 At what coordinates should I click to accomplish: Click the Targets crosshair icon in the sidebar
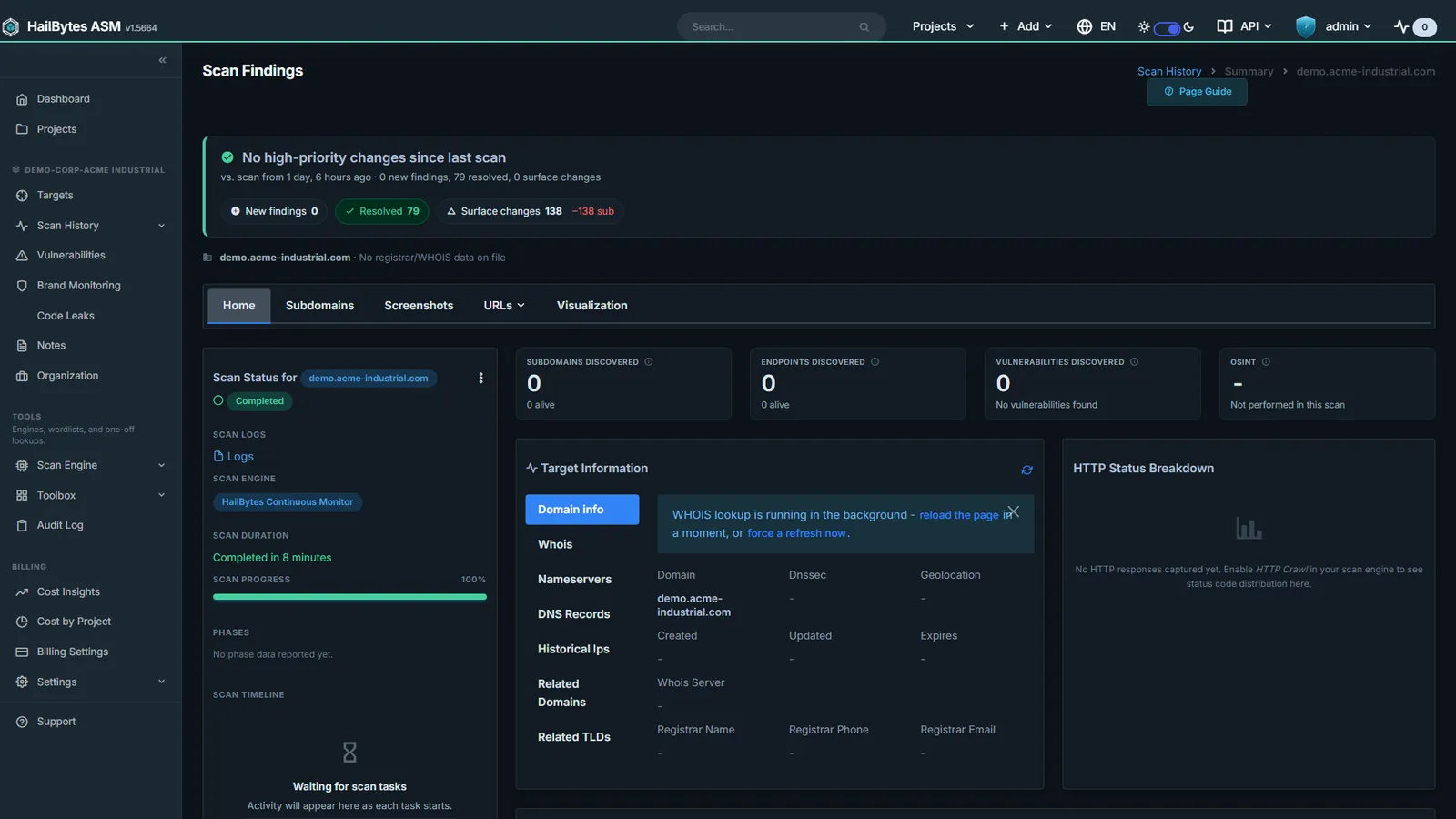[22, 196]
